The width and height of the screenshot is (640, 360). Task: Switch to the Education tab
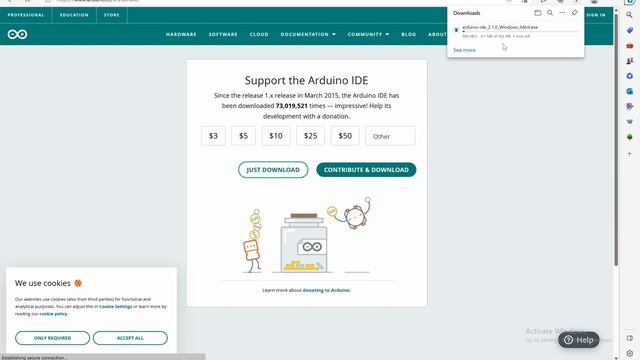pyautogui.click(x=74, y=15)
